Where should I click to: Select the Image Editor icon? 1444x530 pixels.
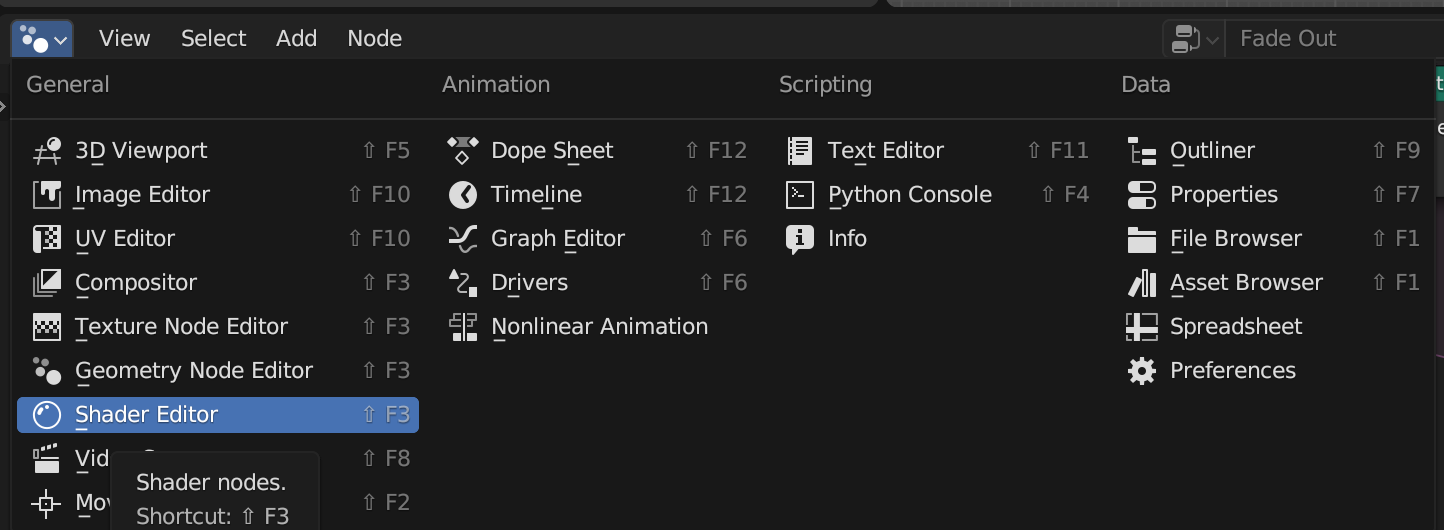[x=47, y=195]
